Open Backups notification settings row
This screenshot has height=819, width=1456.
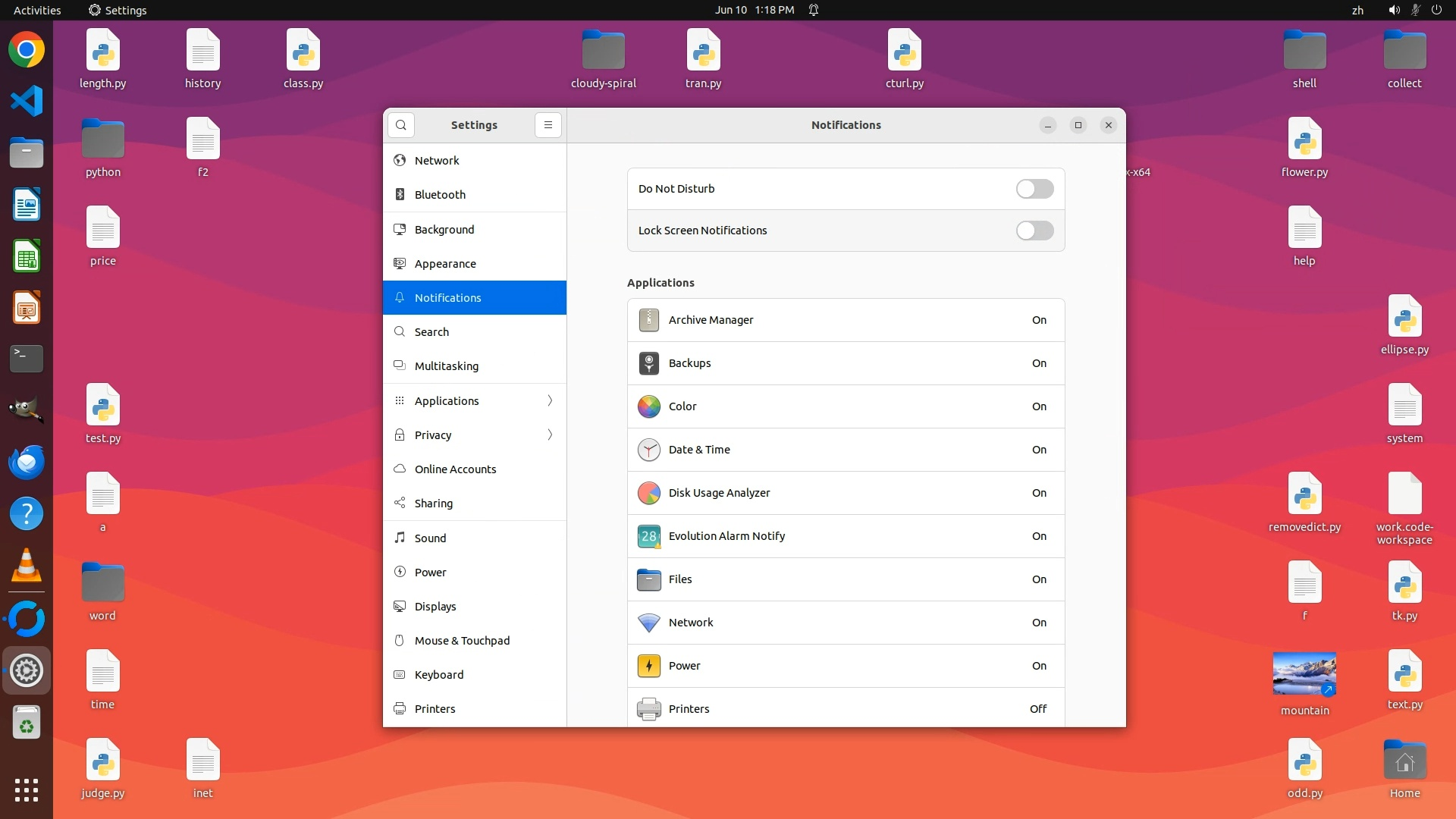tap(846, 363)
